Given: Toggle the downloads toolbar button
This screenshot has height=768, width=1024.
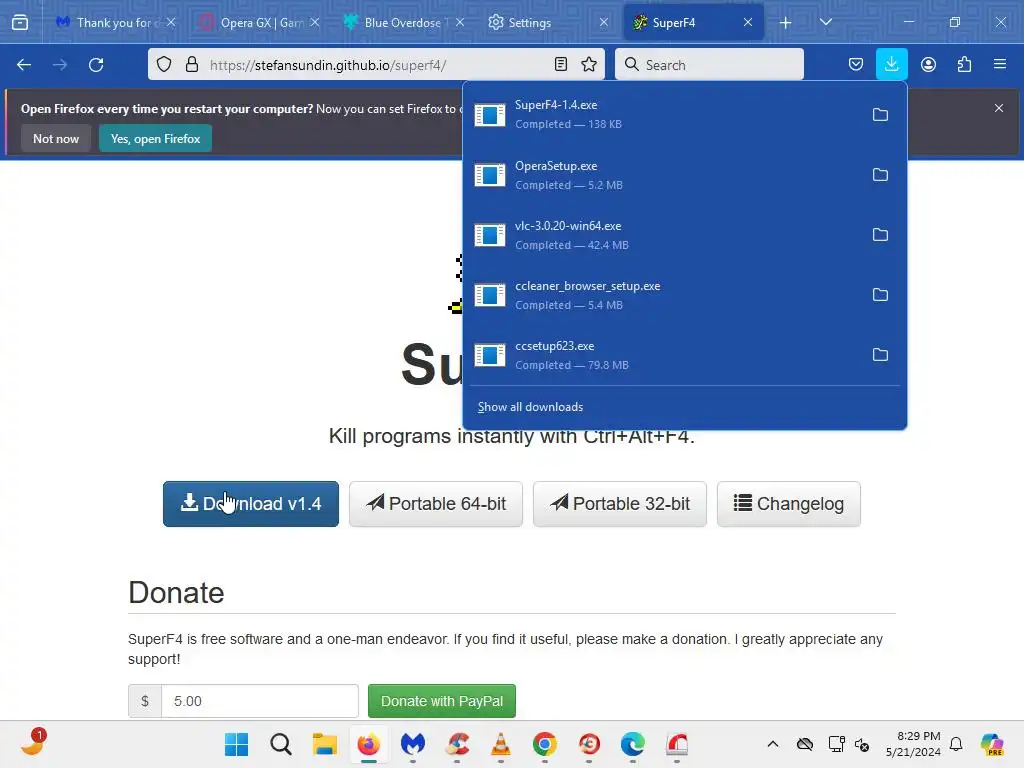Looking at the screenshot, I should (x=891, y=65).
